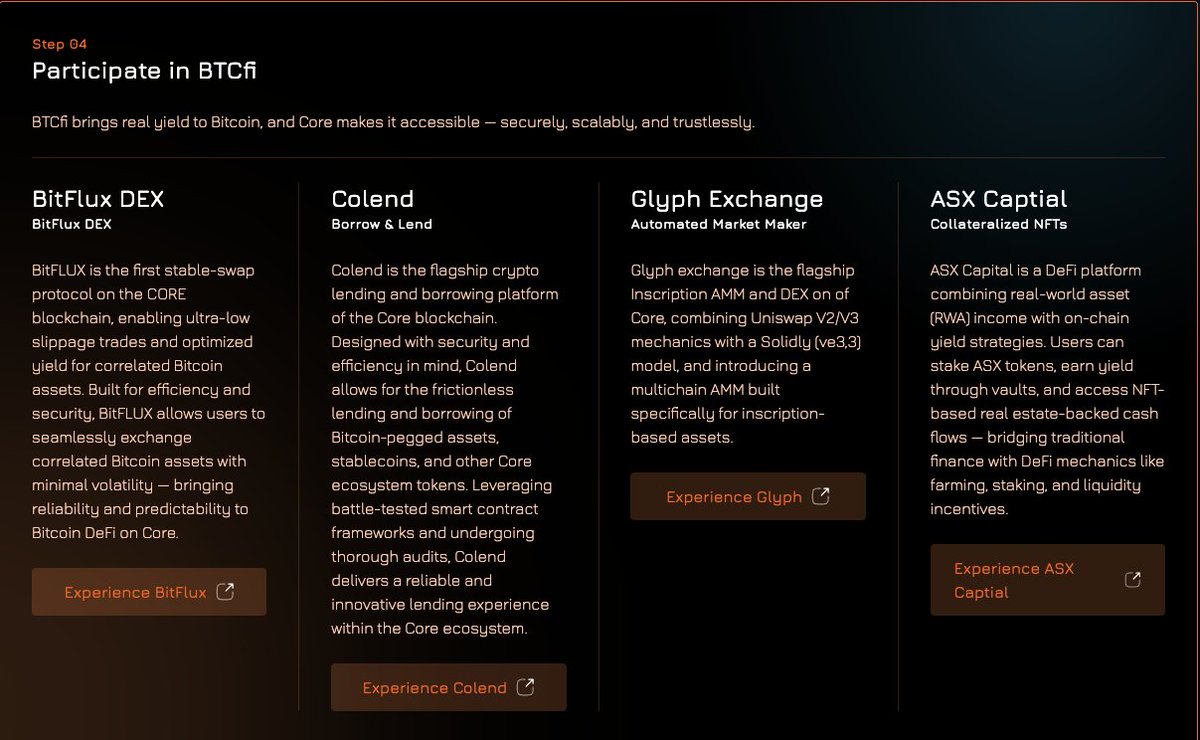This screenshot has width=1200, height=740.
Task: Click the BTCfi brings real yield sentence
Action: click(x=393, y=123)
